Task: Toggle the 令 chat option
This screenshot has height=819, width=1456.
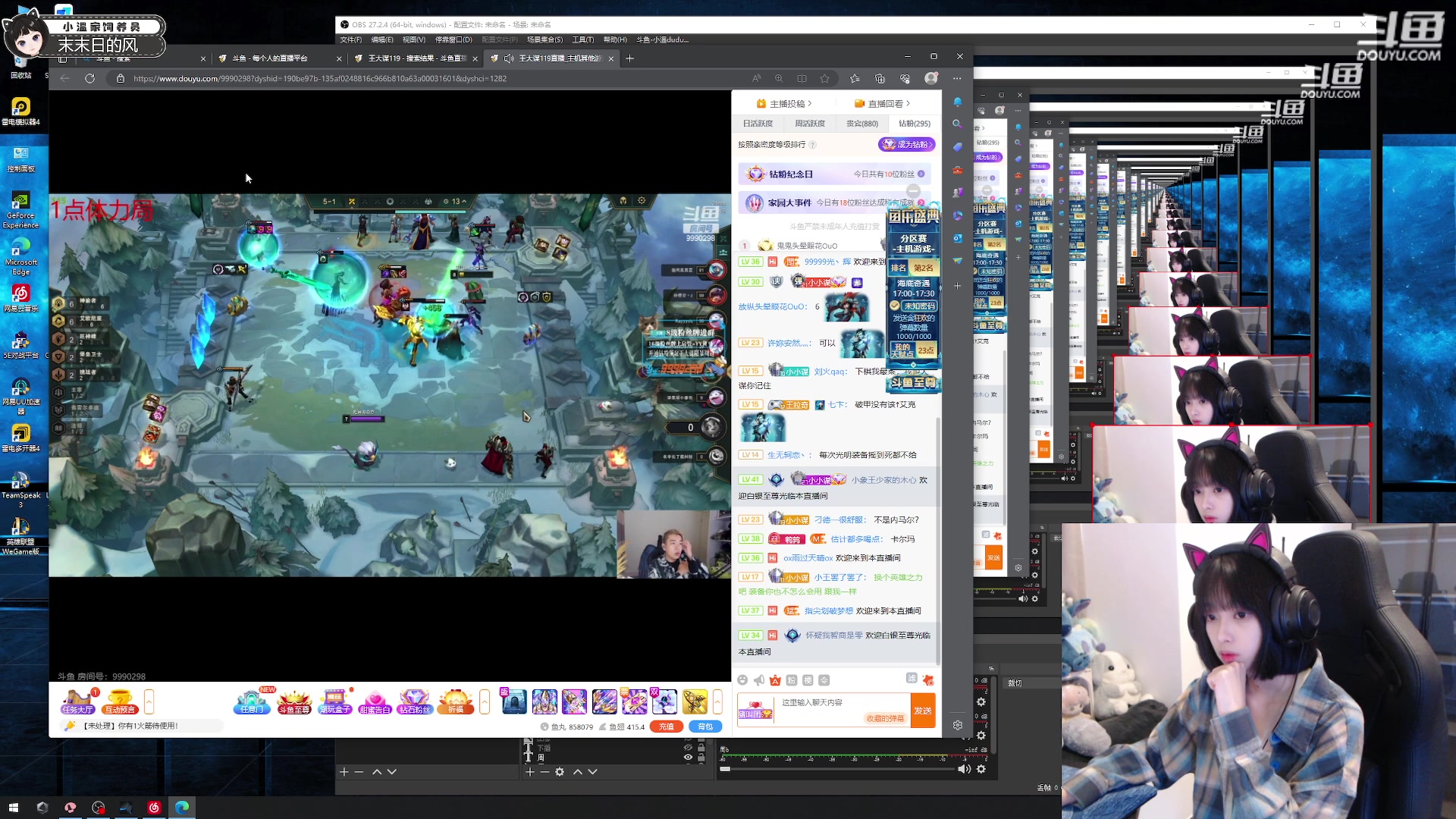Action: coord(824,680)
